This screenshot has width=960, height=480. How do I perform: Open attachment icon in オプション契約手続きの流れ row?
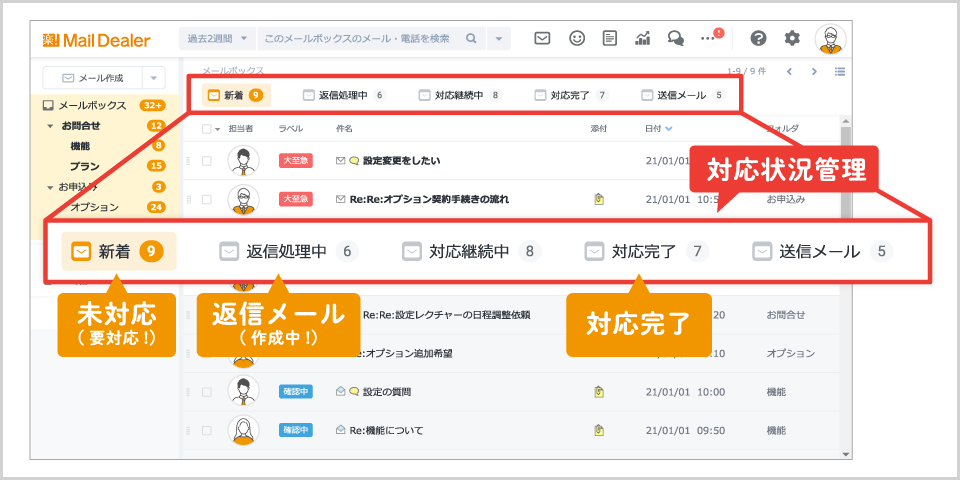point(599,199)
